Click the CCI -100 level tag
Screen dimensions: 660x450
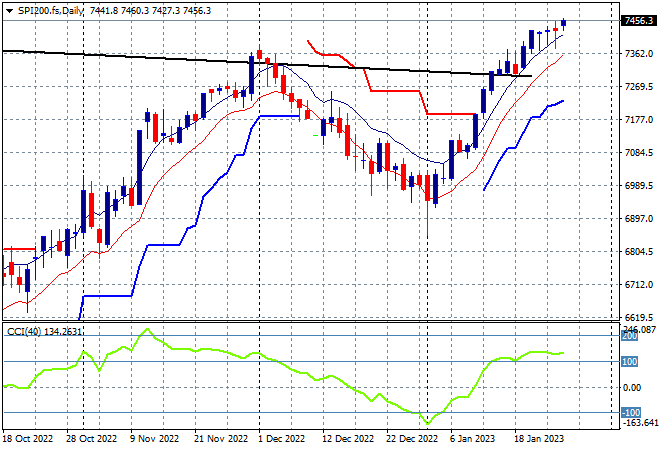(631, 413)
